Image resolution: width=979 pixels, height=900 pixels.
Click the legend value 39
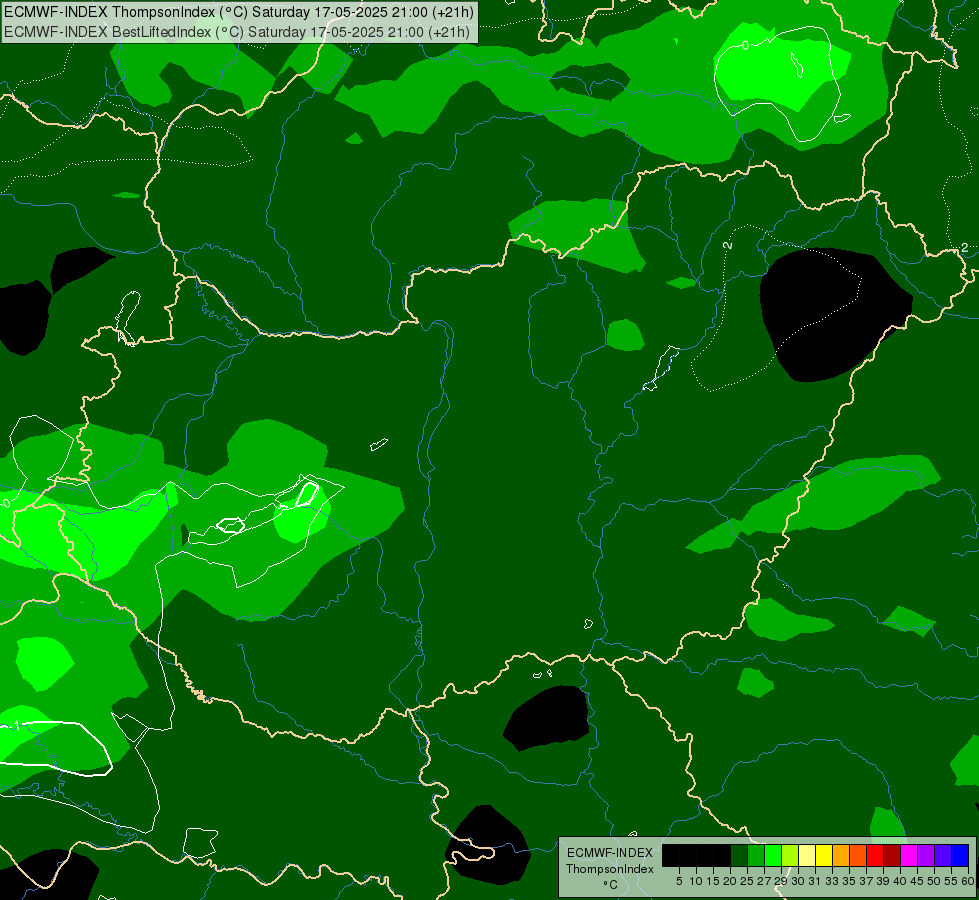pos(883,881)
